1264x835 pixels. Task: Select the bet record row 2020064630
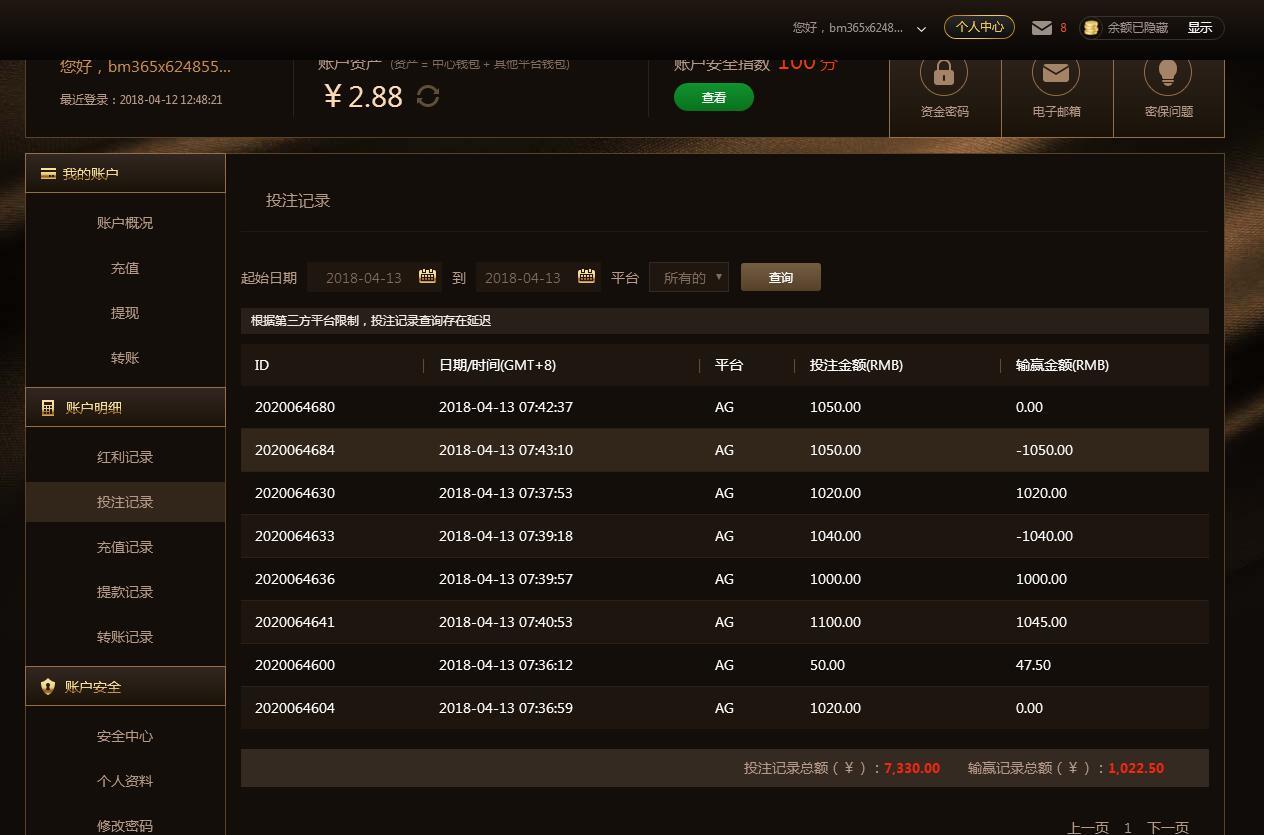click(724, 493)
